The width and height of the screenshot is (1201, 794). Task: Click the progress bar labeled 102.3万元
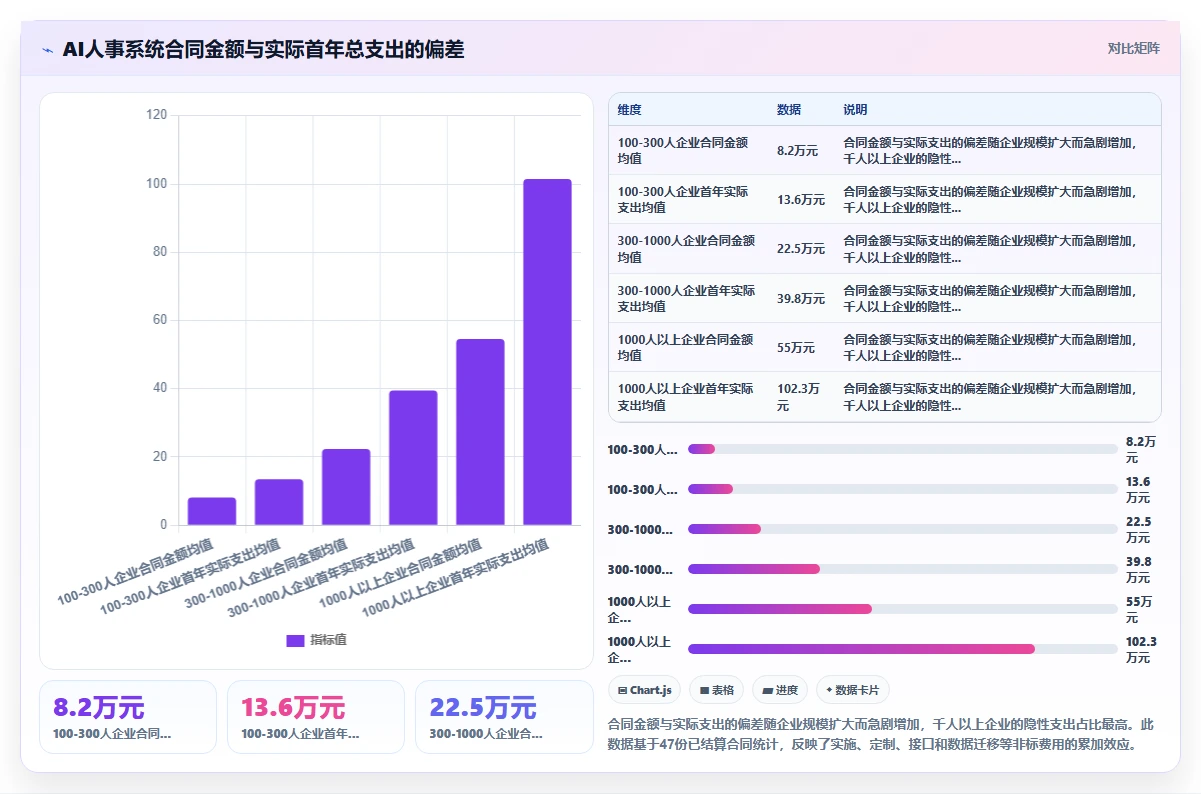click(902, 649)
